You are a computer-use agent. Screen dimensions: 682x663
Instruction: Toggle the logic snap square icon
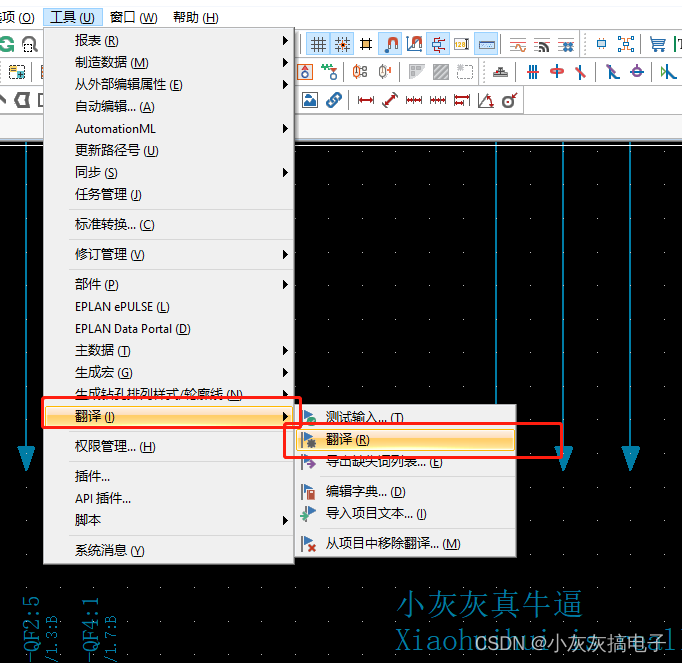(366, 44)
